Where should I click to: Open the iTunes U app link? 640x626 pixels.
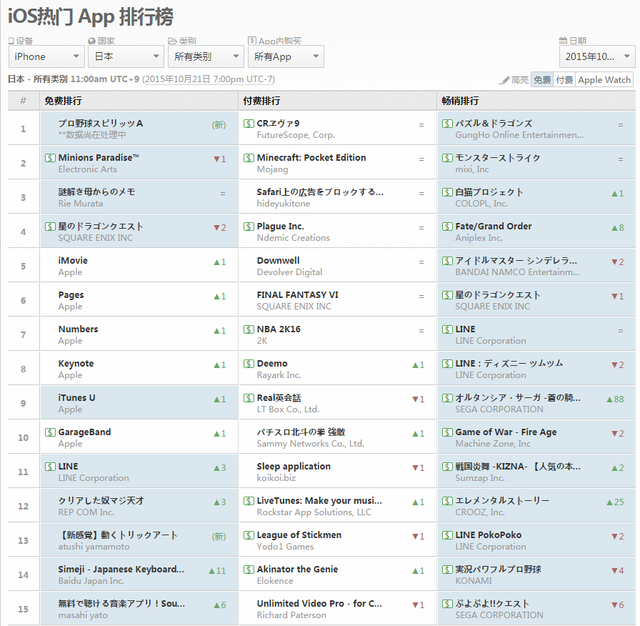pyautogui.click(x=77, y=397)
